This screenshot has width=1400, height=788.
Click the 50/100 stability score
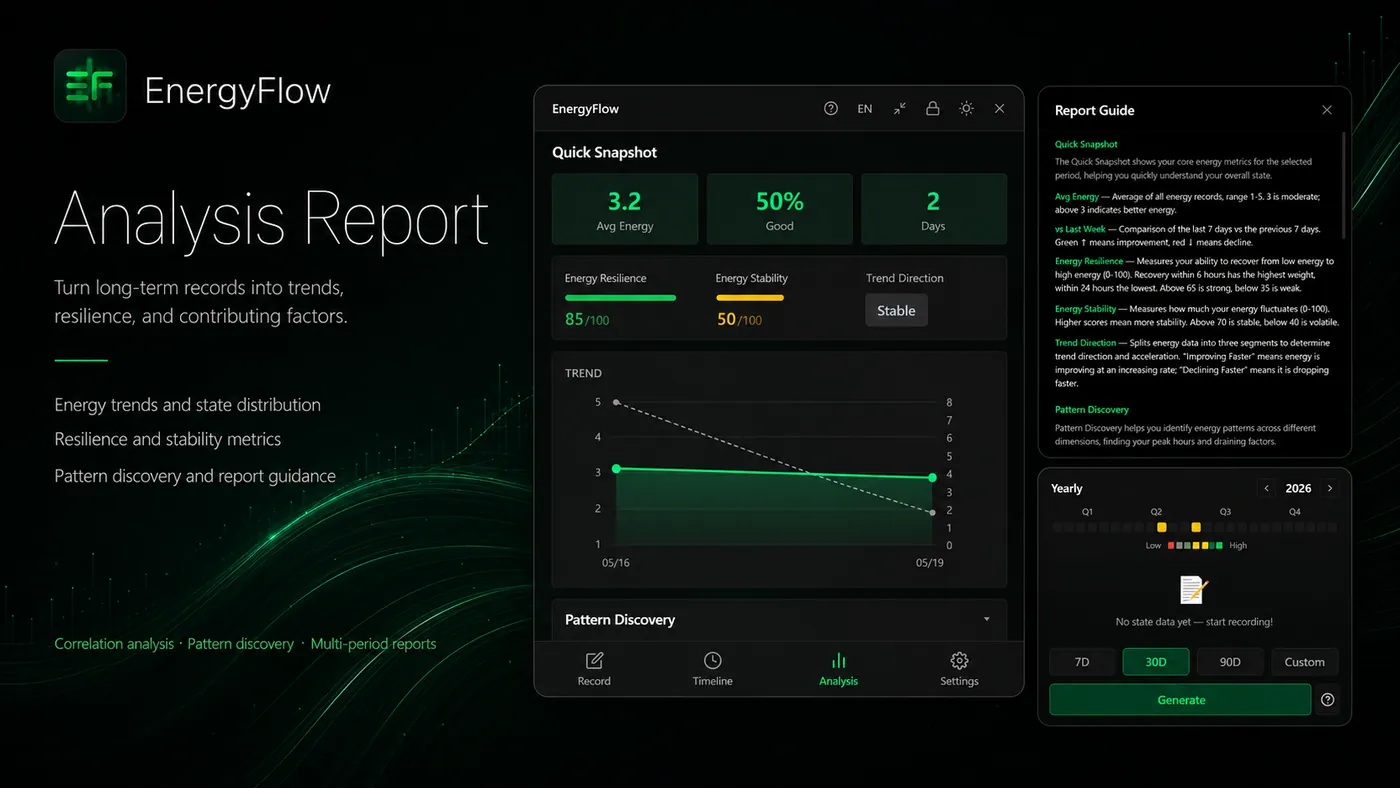pyautogui.click(x=739, y=320)
